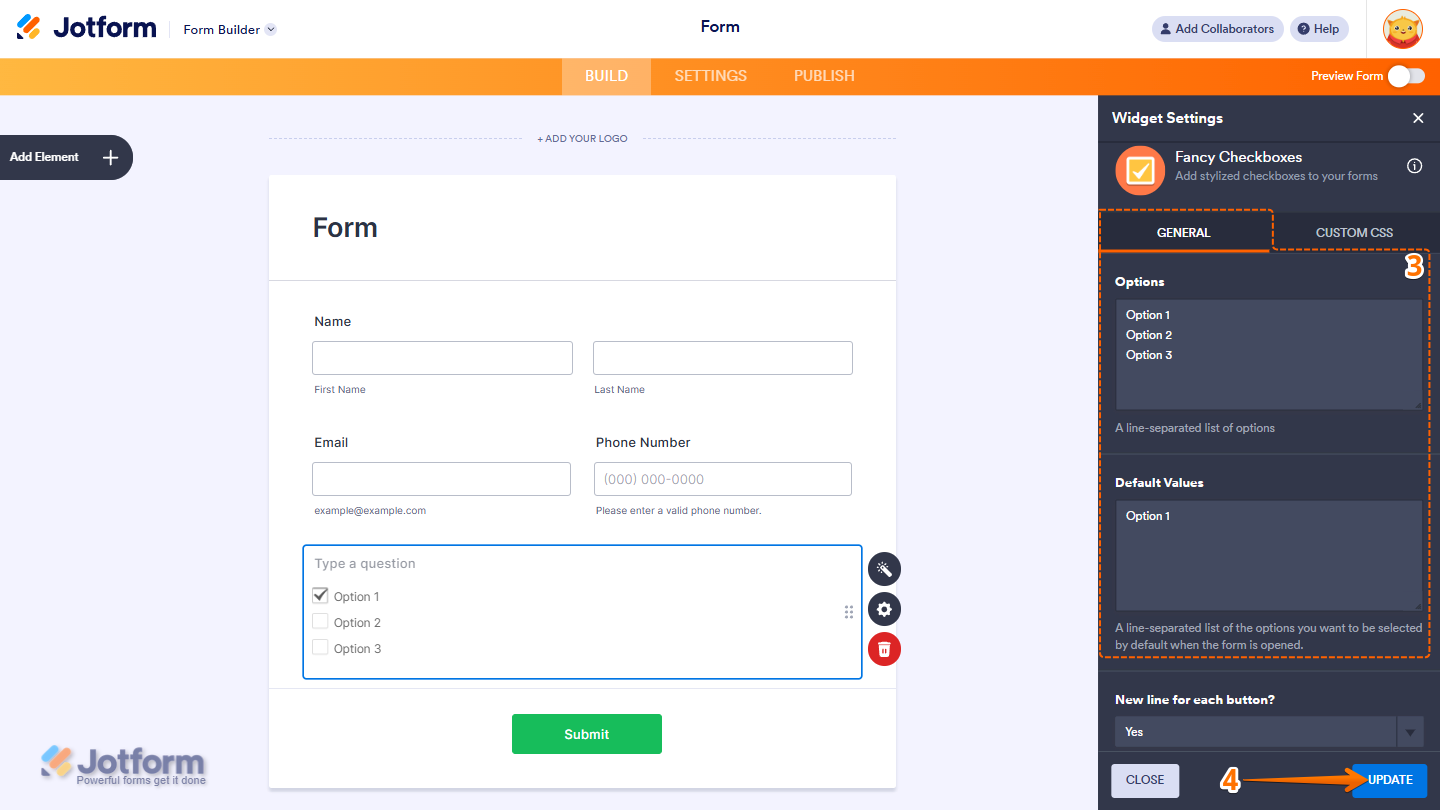
Task: Click the Add Your Logo link
Action: [582, 138]
